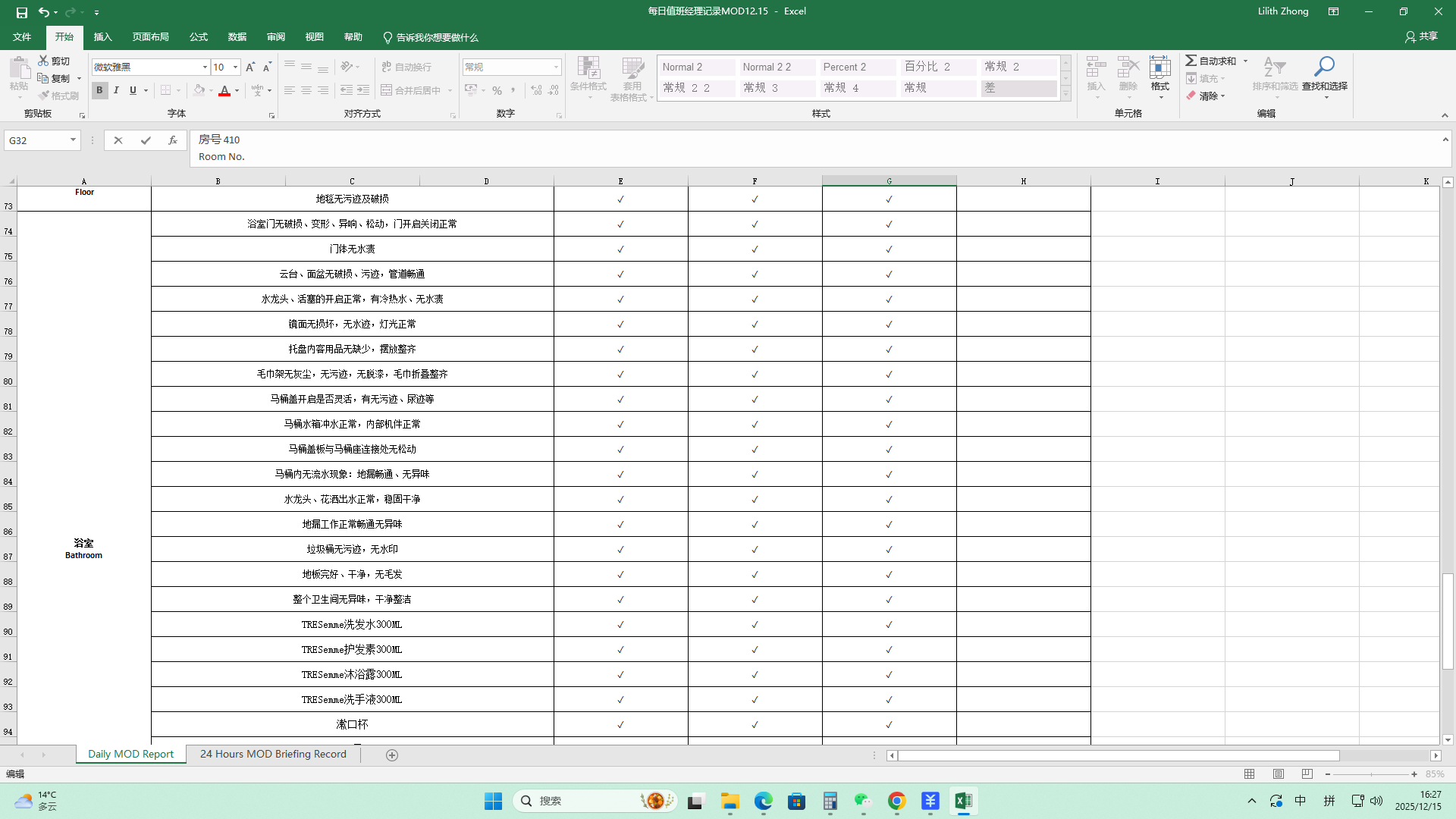The width and height of the screenshot is (1456, 819).
Task: Add a new sheet with plus icon
Action: click(x=392, y=755)
